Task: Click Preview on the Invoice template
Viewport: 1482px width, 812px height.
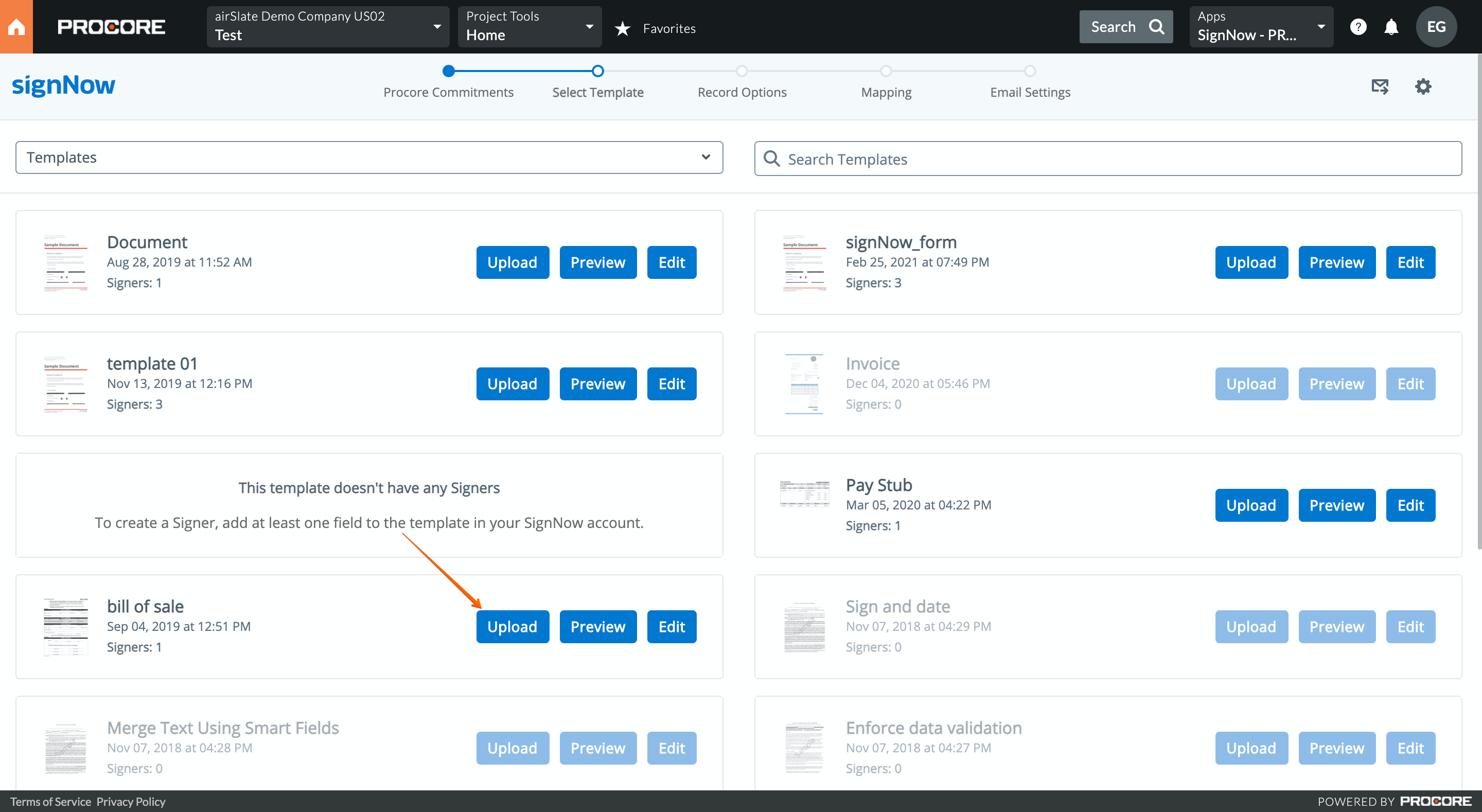Action: [1336, 384]
